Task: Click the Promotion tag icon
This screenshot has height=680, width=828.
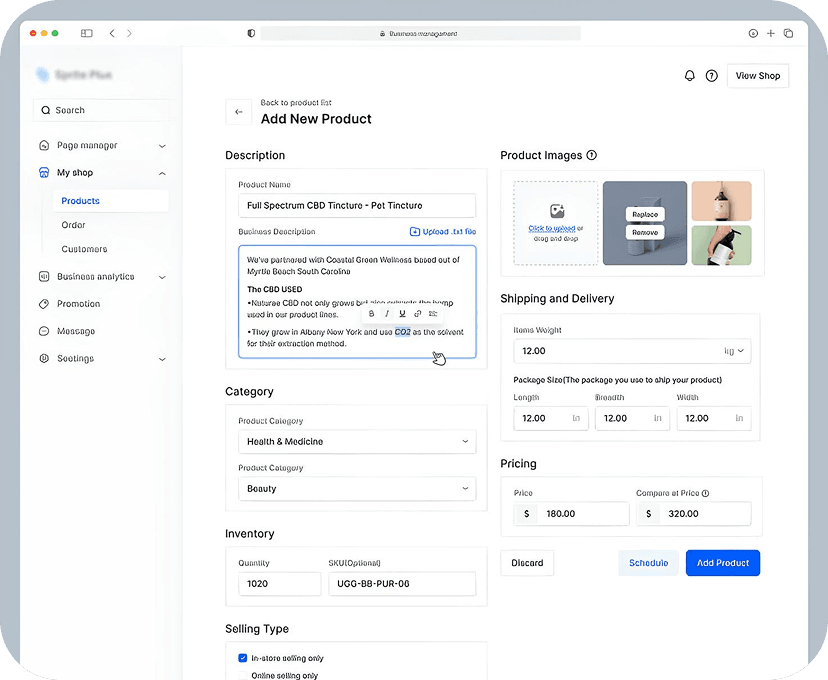Action: pyautogui.click(x=44, y=304)
